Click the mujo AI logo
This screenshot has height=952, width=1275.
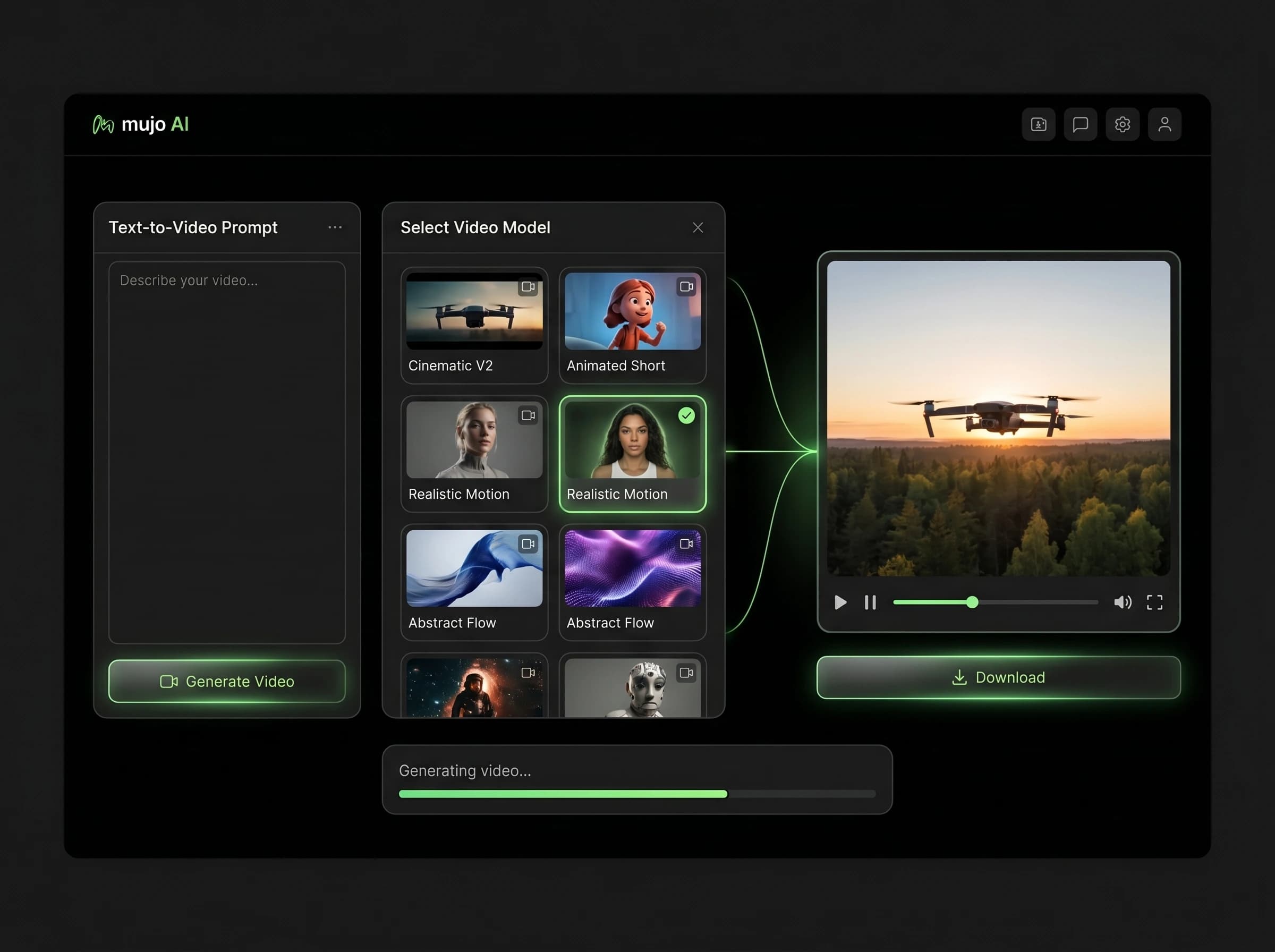pos(141,124)
